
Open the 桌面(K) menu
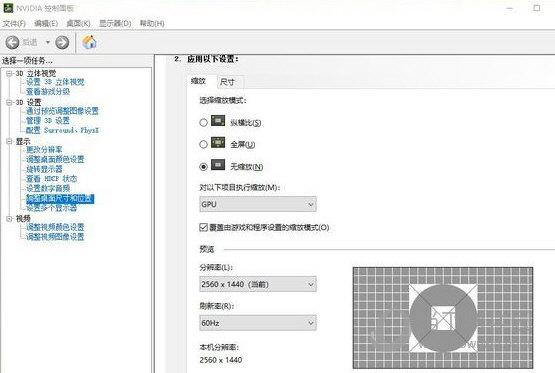pyautogui.click(x=78, y=23)
